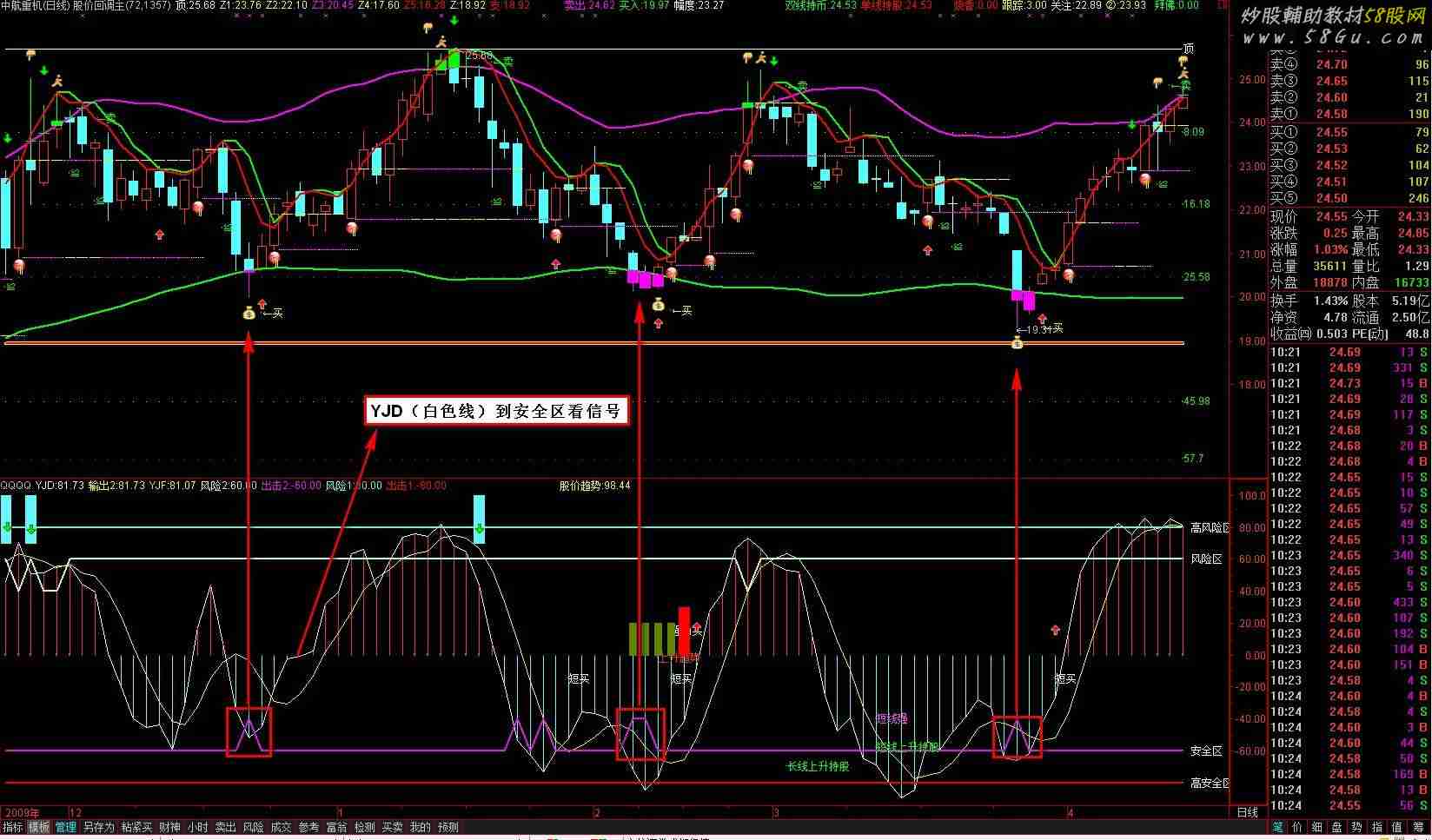Click the 2009年 label on the time axis
The height and width of the screenshot is (840, 1432).
[x=21, y=813]
